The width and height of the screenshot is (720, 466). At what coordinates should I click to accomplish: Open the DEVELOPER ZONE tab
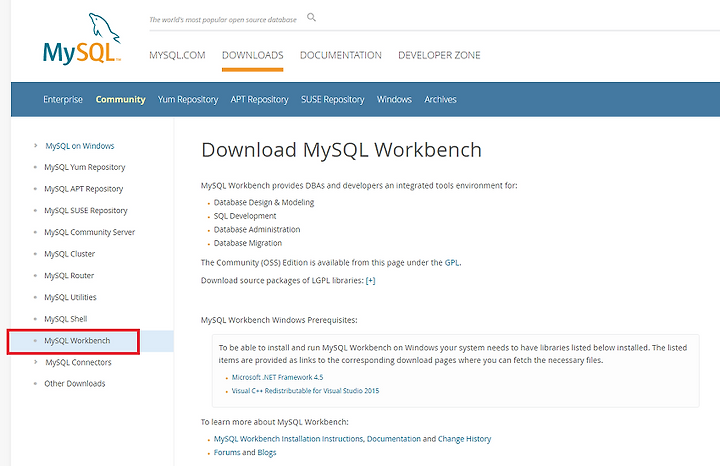(439, 55)
